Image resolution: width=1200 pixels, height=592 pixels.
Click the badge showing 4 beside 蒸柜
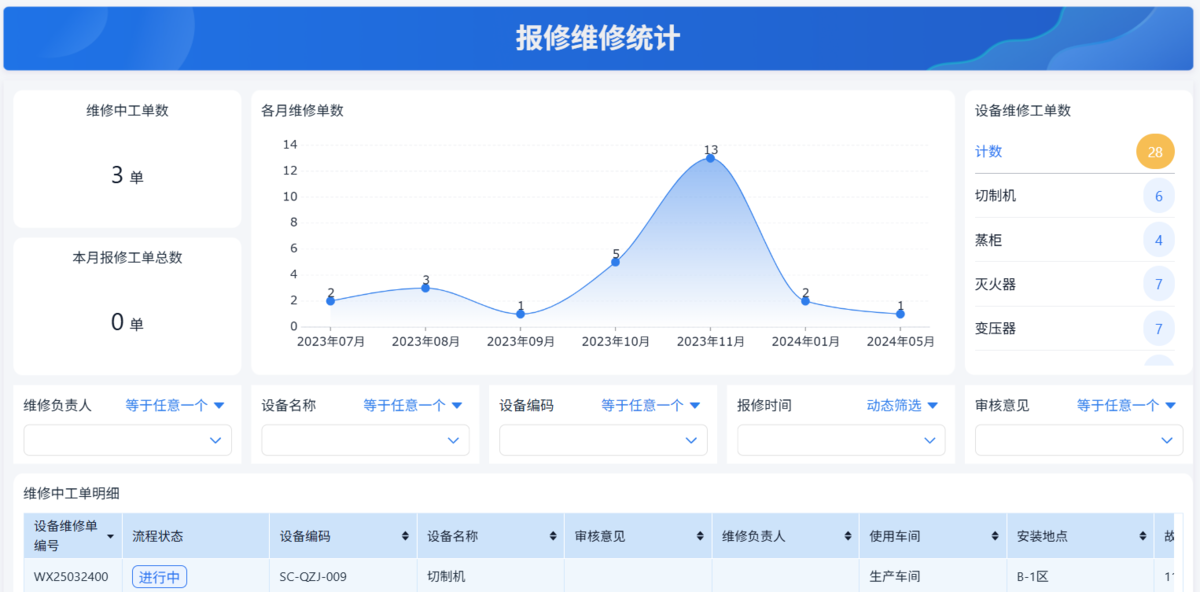click(x=1158, y=240)
